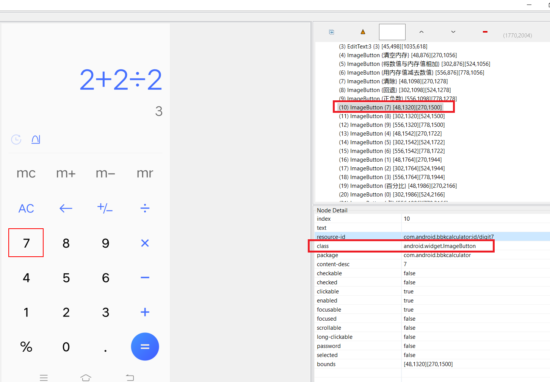Tap the backspace arrow key on calculator
This screenshot has height=382, width=550.
pos(66,208)
